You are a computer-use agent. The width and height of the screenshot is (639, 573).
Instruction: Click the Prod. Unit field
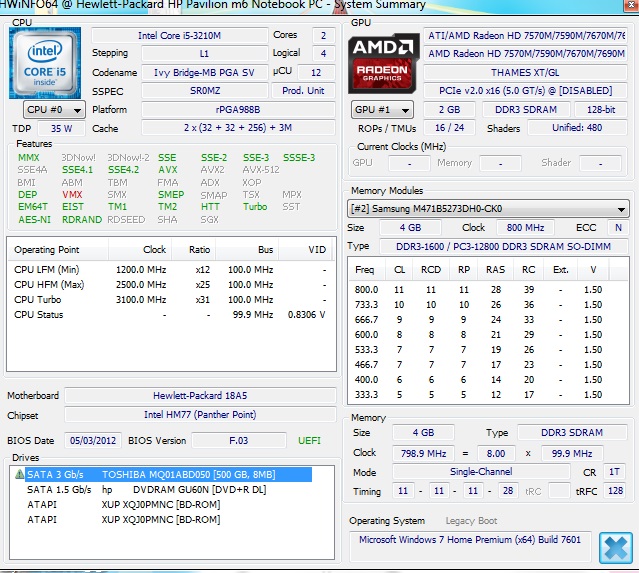click(x=303, y=90)
